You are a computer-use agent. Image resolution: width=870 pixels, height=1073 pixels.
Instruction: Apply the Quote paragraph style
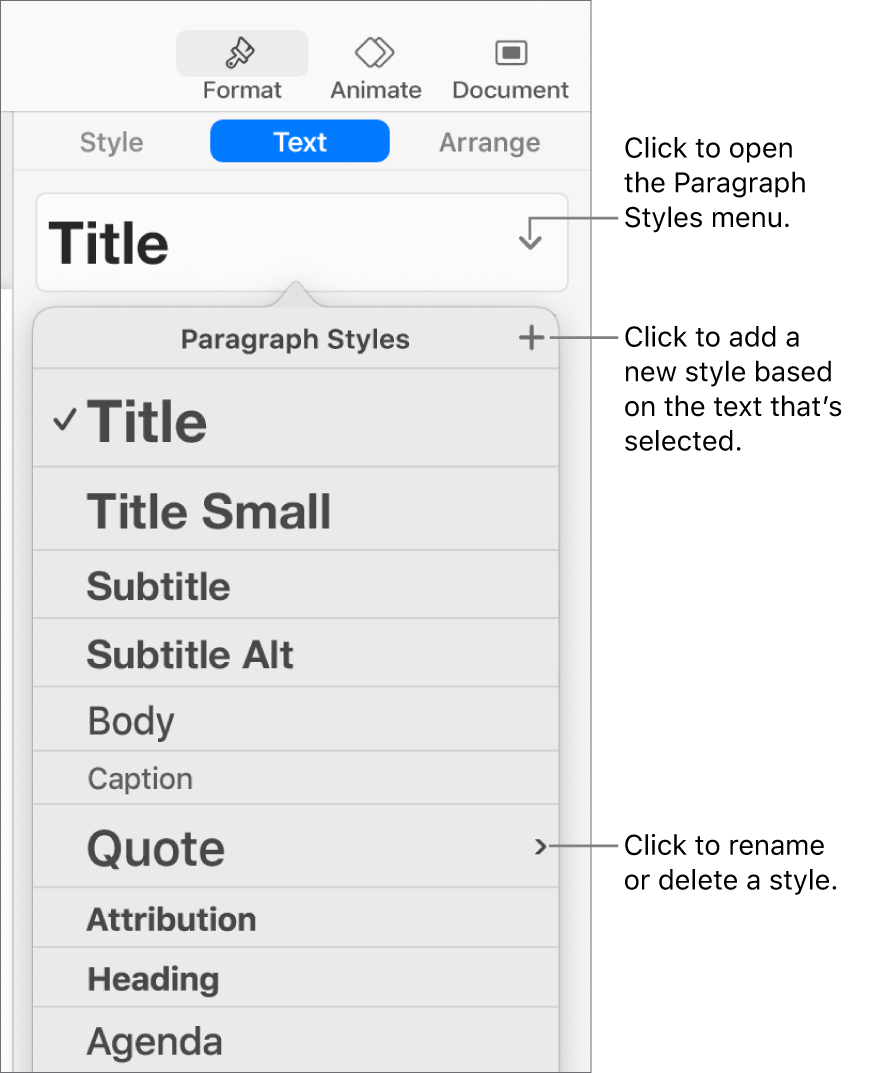[x=156, y=848]
